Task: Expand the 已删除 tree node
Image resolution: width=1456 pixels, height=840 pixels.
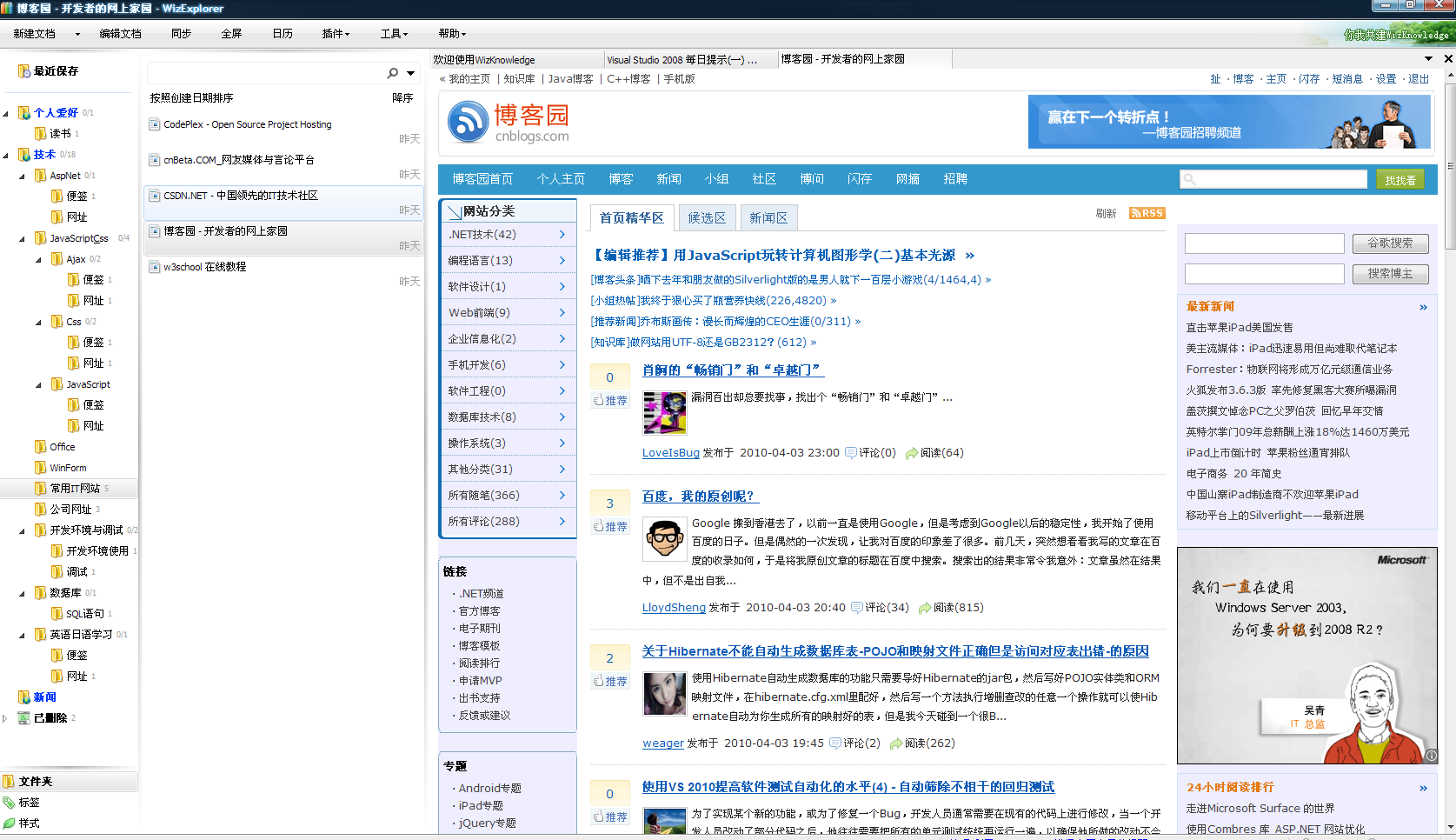Action: point(5,718)
